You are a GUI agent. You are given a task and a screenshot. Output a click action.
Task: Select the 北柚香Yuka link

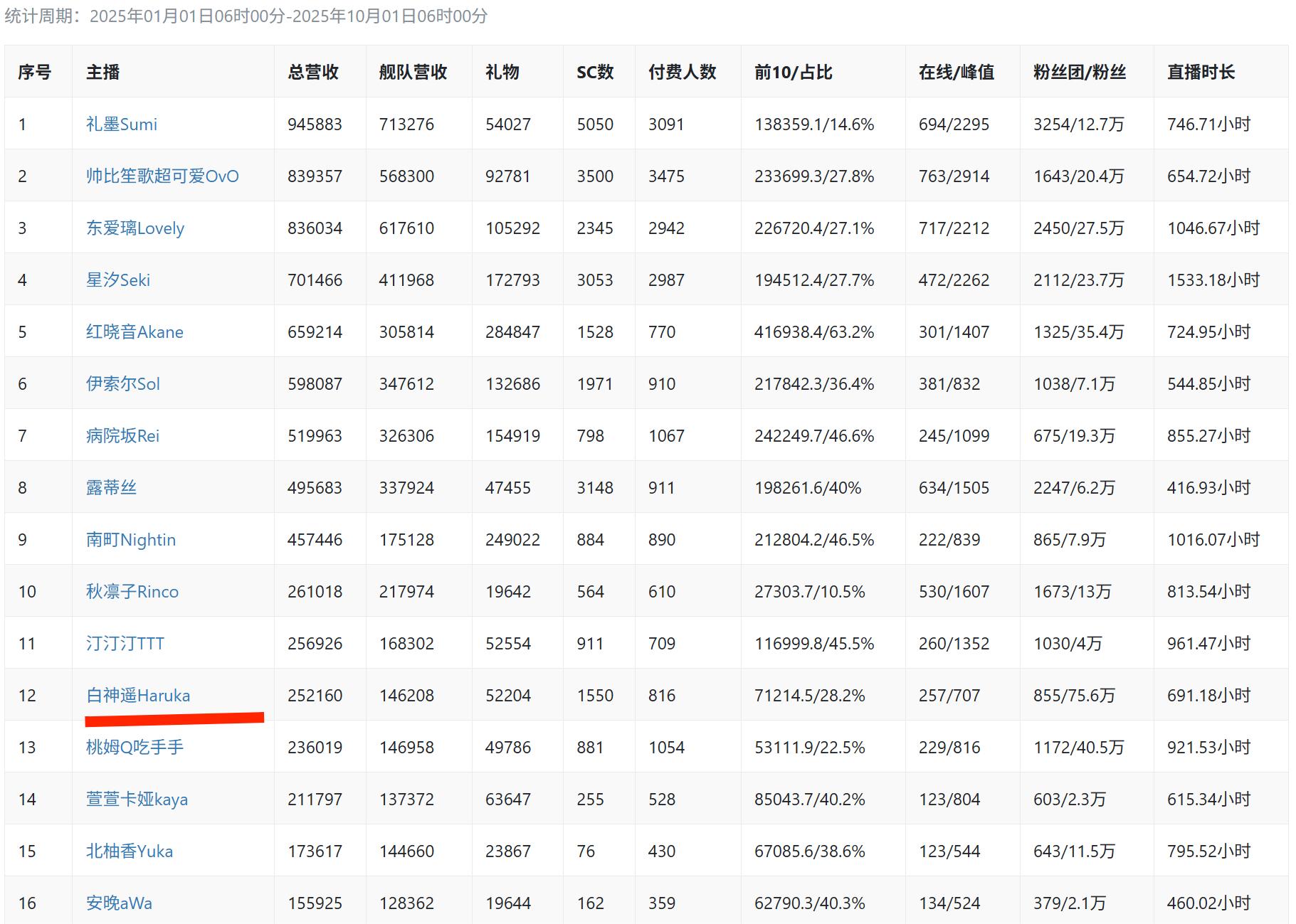click(129, 851)
